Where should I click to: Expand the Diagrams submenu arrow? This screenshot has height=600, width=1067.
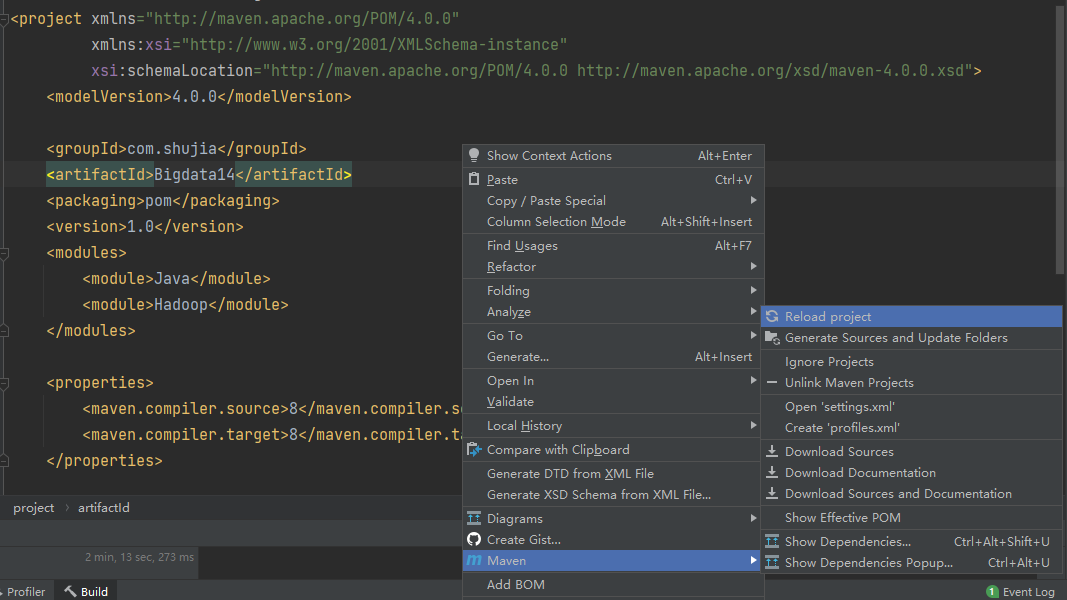tap(753, 519)
